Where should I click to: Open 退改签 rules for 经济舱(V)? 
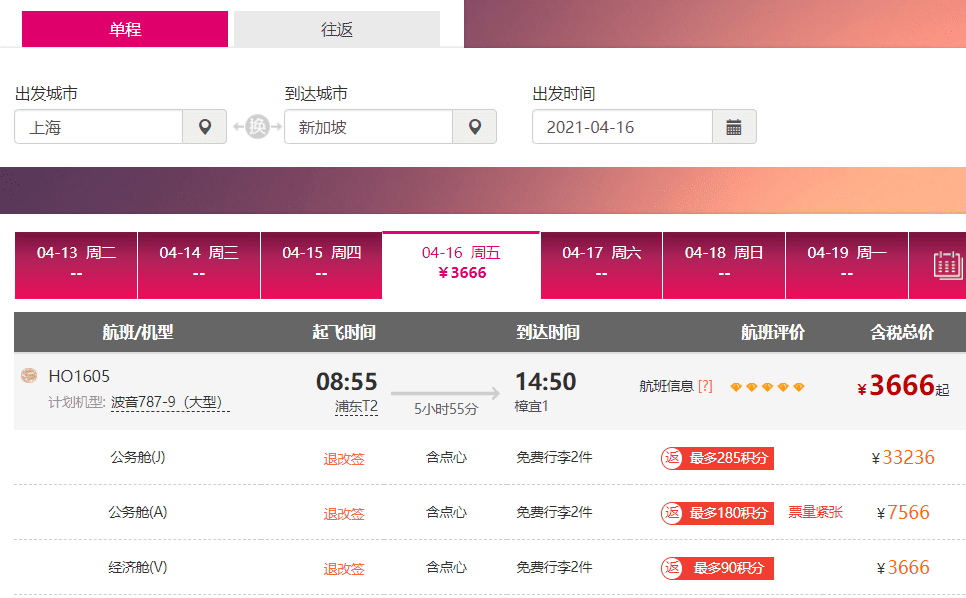coord(343,569)
